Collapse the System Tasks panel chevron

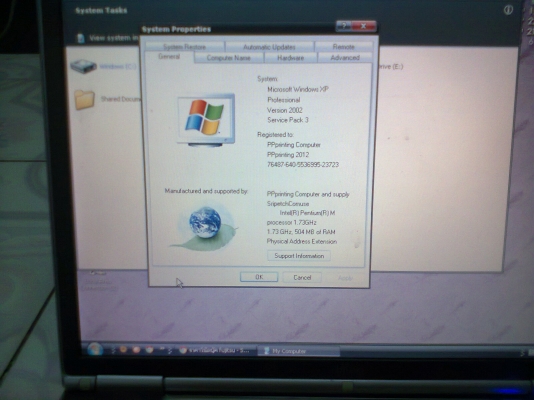(508, 10)
